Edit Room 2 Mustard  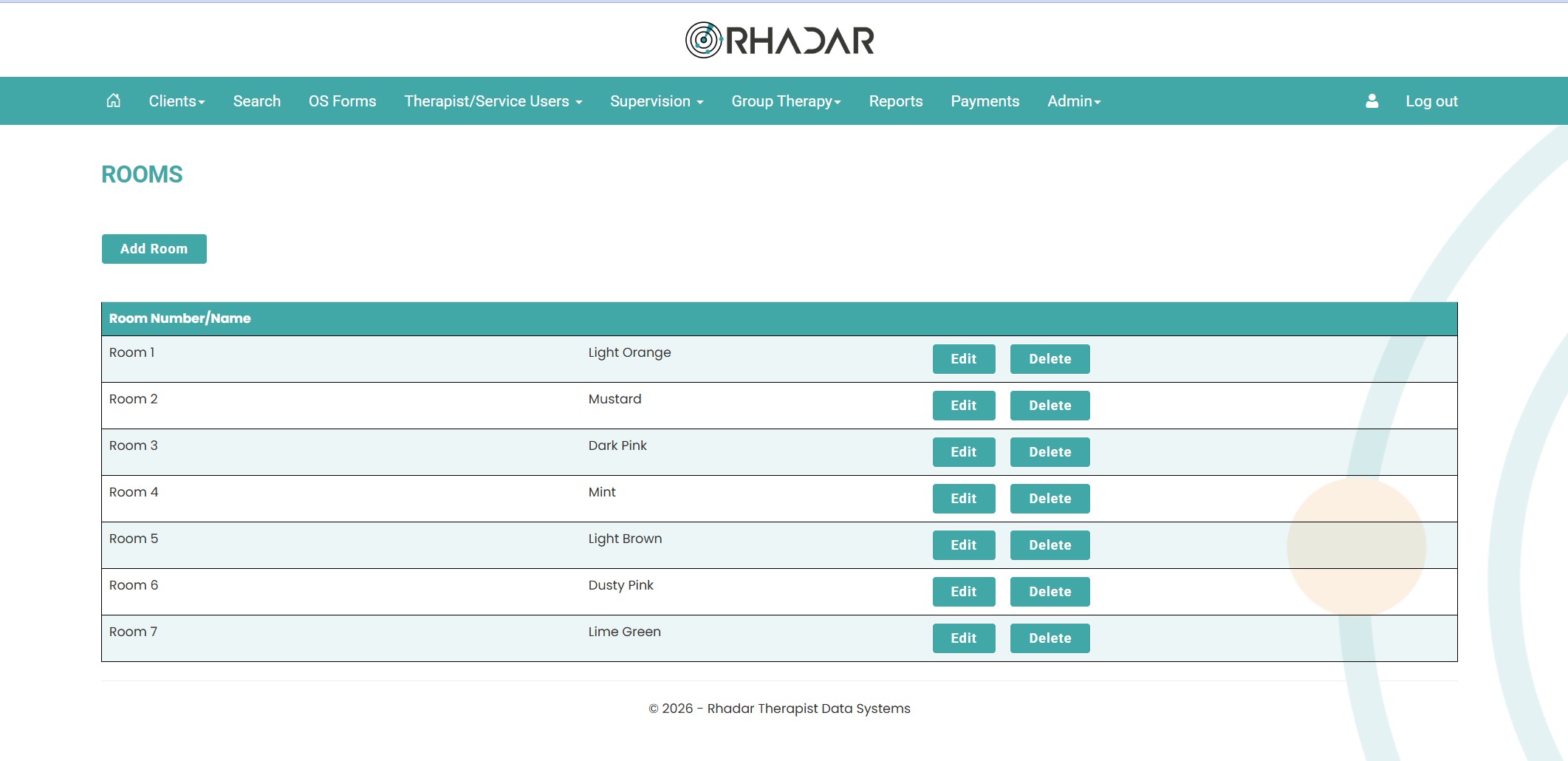click(964, 406)
